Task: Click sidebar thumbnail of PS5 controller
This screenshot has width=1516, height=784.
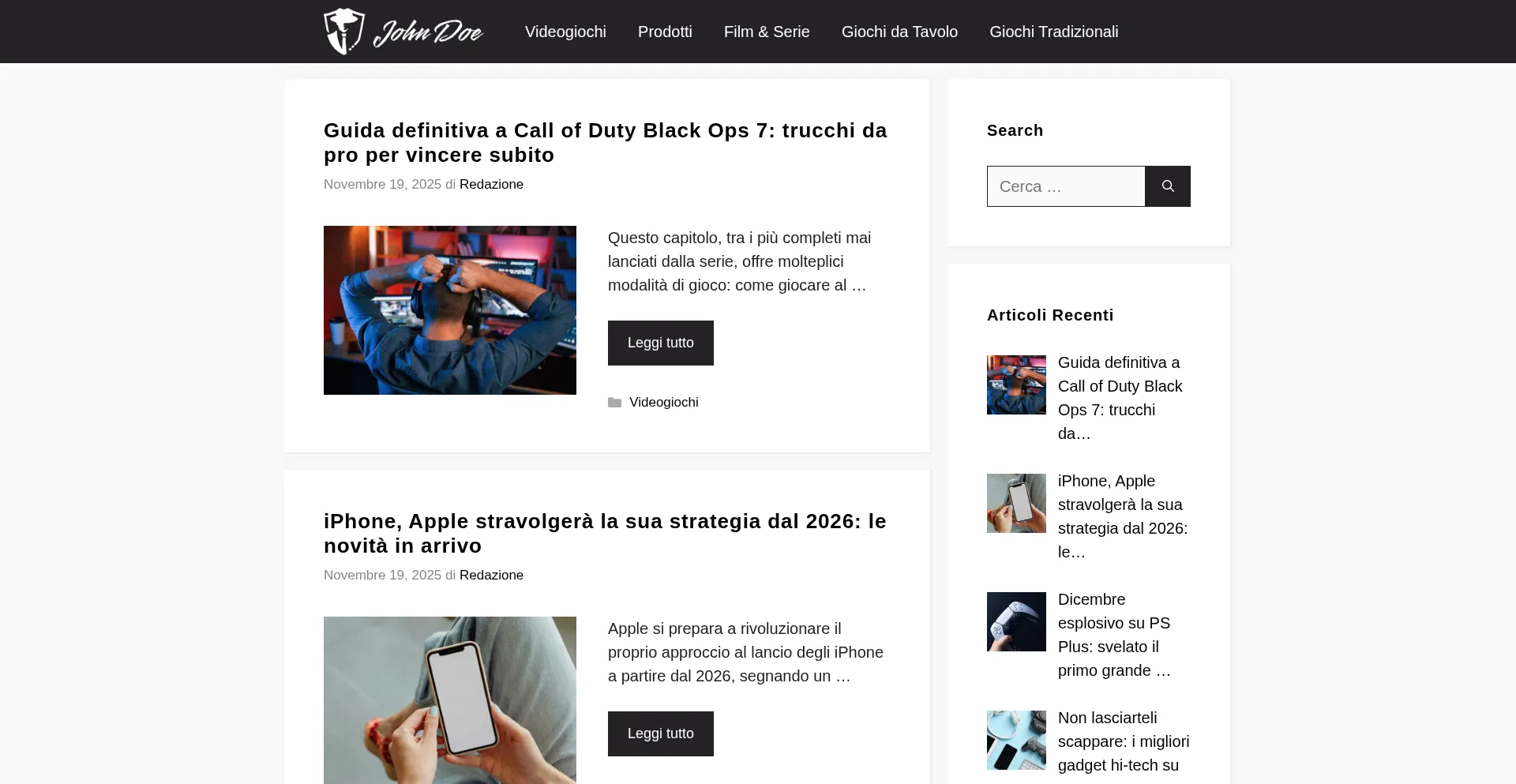Action: 1016,621
